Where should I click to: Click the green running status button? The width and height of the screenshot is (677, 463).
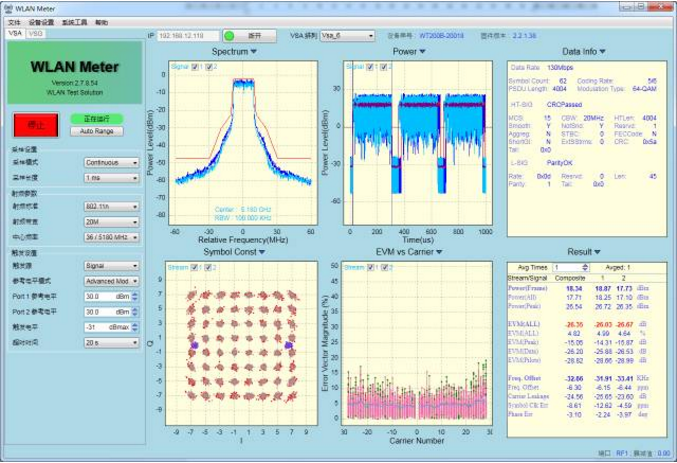coord(97,118)
